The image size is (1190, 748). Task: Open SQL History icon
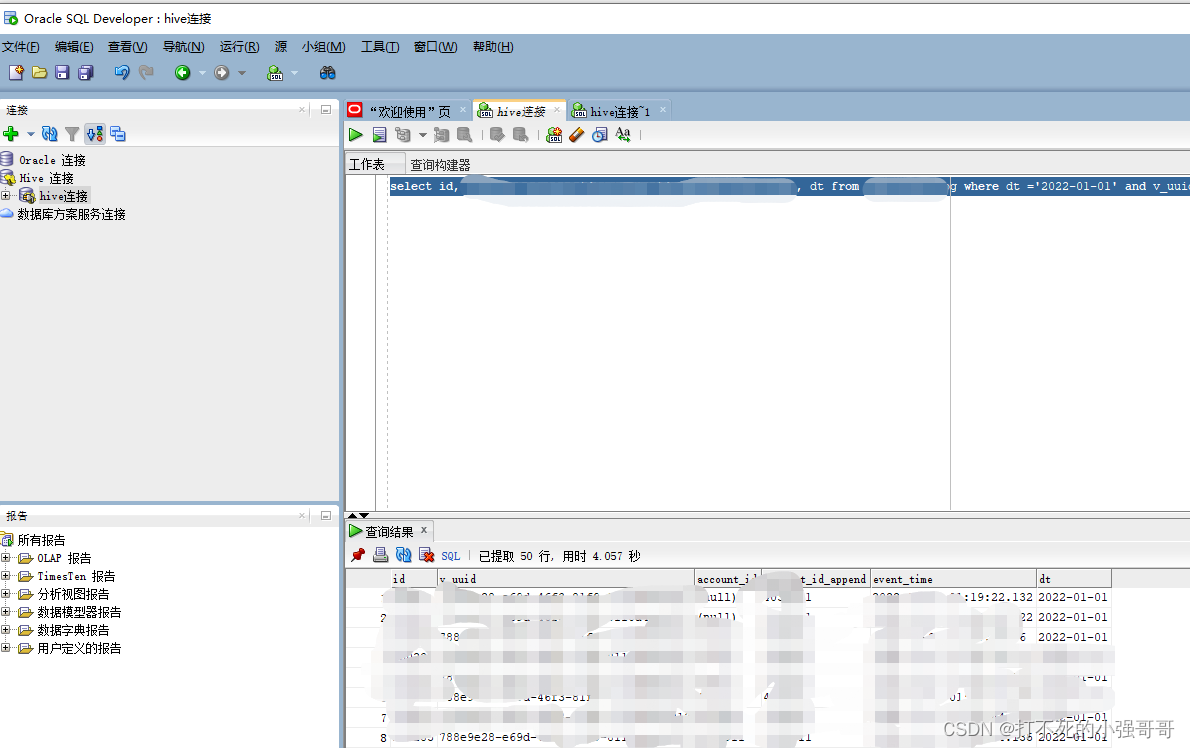tap(600, 135)
